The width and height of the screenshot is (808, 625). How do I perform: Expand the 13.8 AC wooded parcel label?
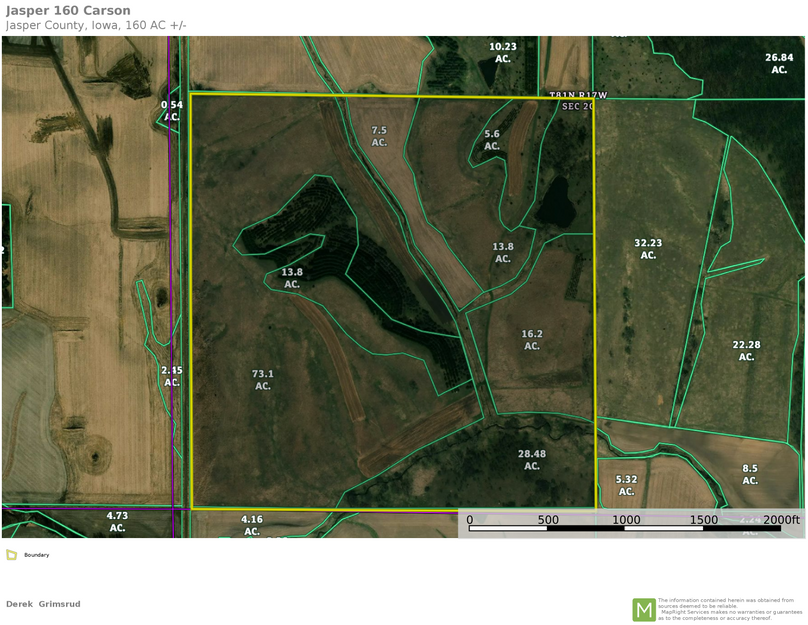pyautogui.click(x=292, y=278)
